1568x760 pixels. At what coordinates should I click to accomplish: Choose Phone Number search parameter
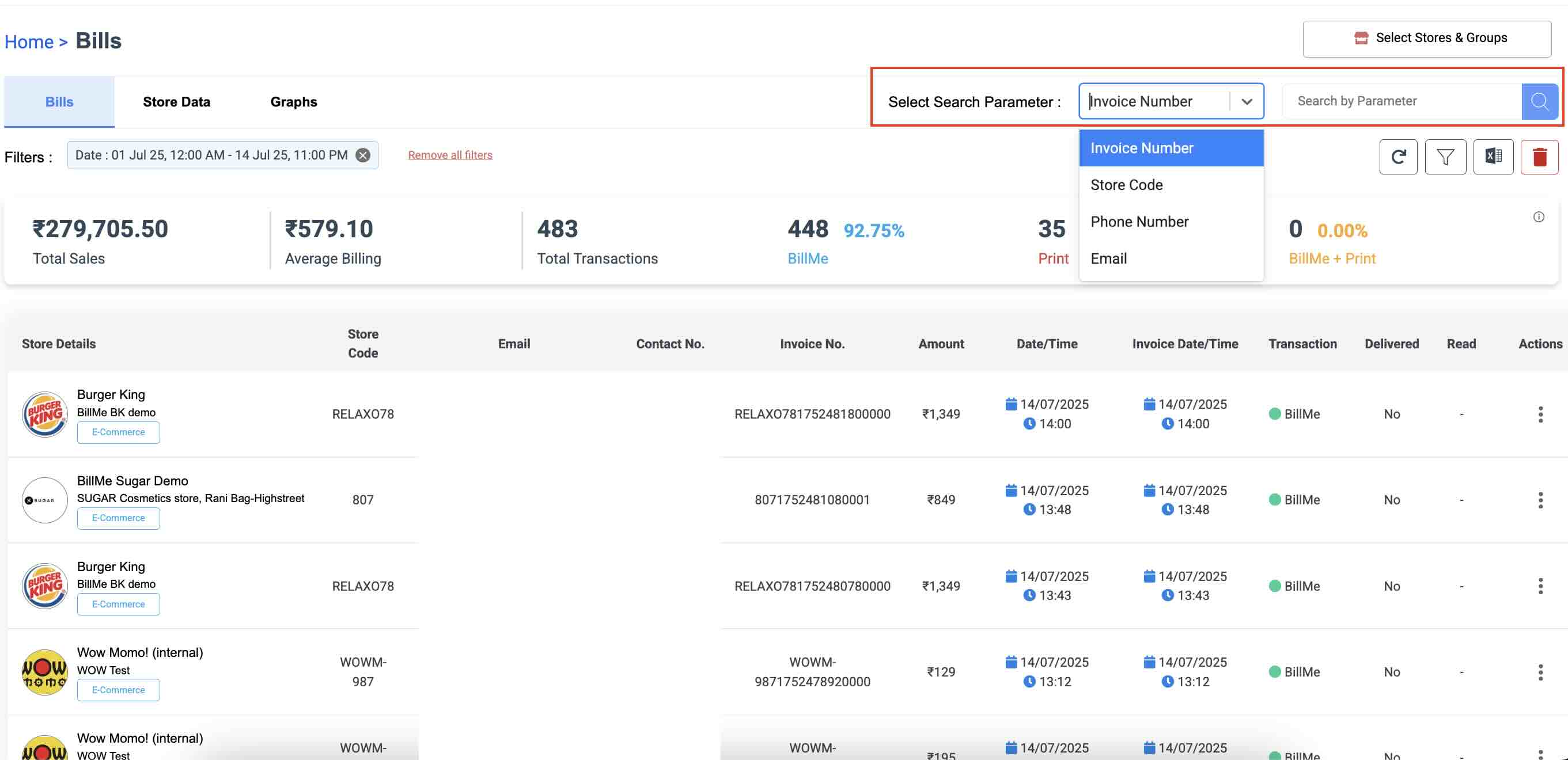[x=1139, y=222]
